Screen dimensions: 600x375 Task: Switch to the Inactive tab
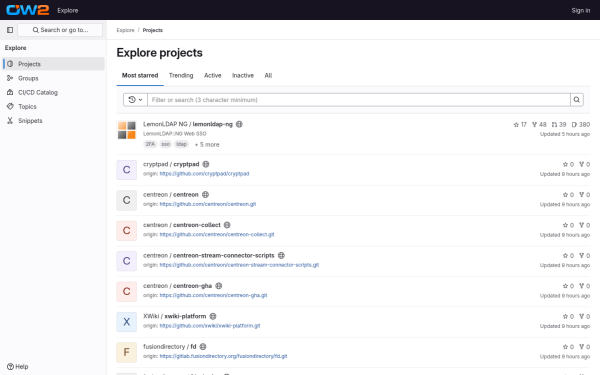(x=243, y=75)
